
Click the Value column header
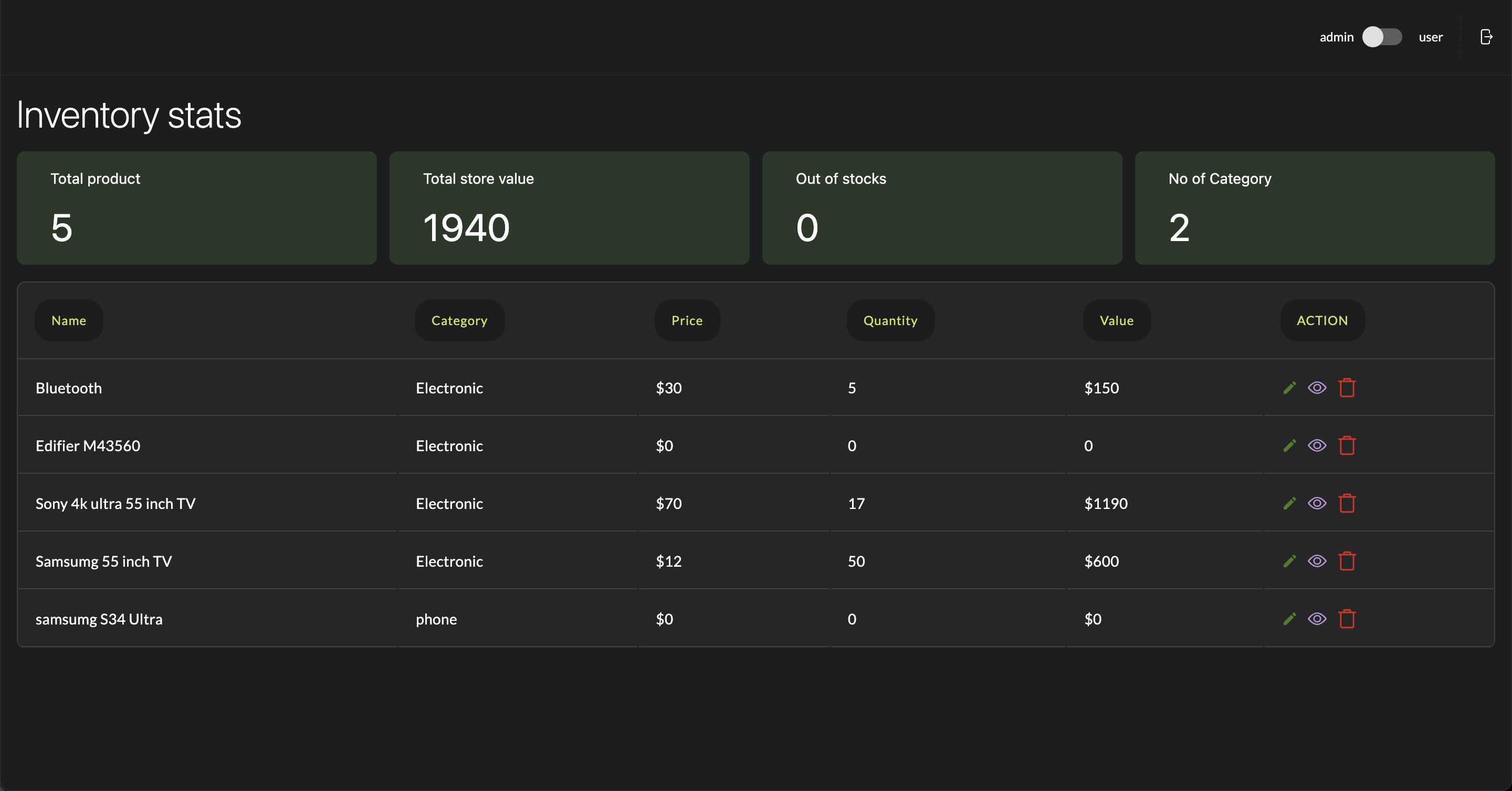click(1116, 320)
